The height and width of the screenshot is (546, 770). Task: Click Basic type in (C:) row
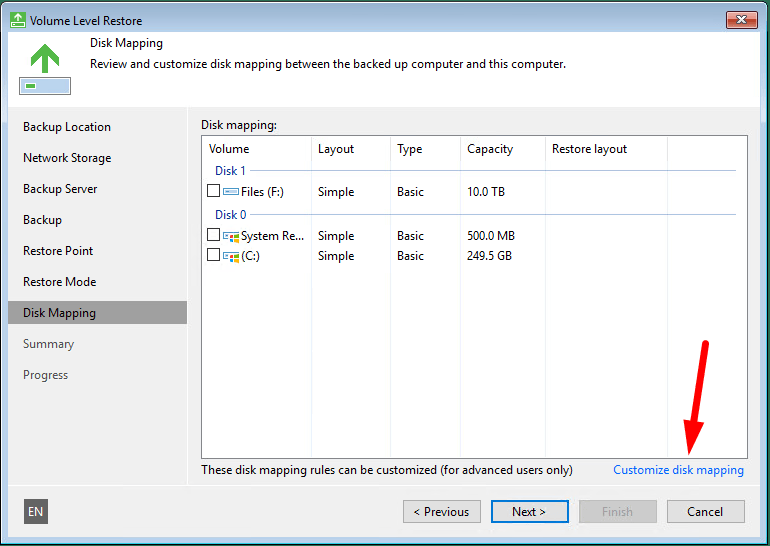point(410,256)
